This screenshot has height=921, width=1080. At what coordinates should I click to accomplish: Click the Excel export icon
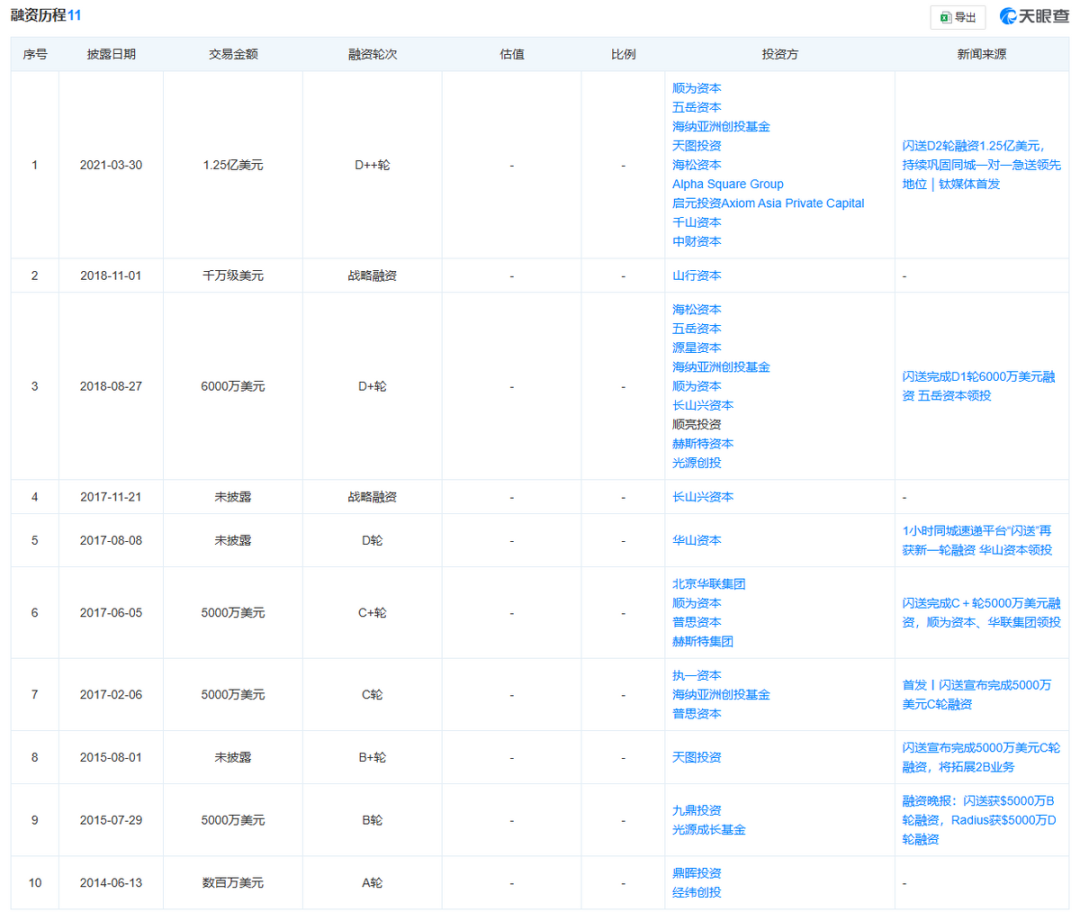(x=946, y=17)
